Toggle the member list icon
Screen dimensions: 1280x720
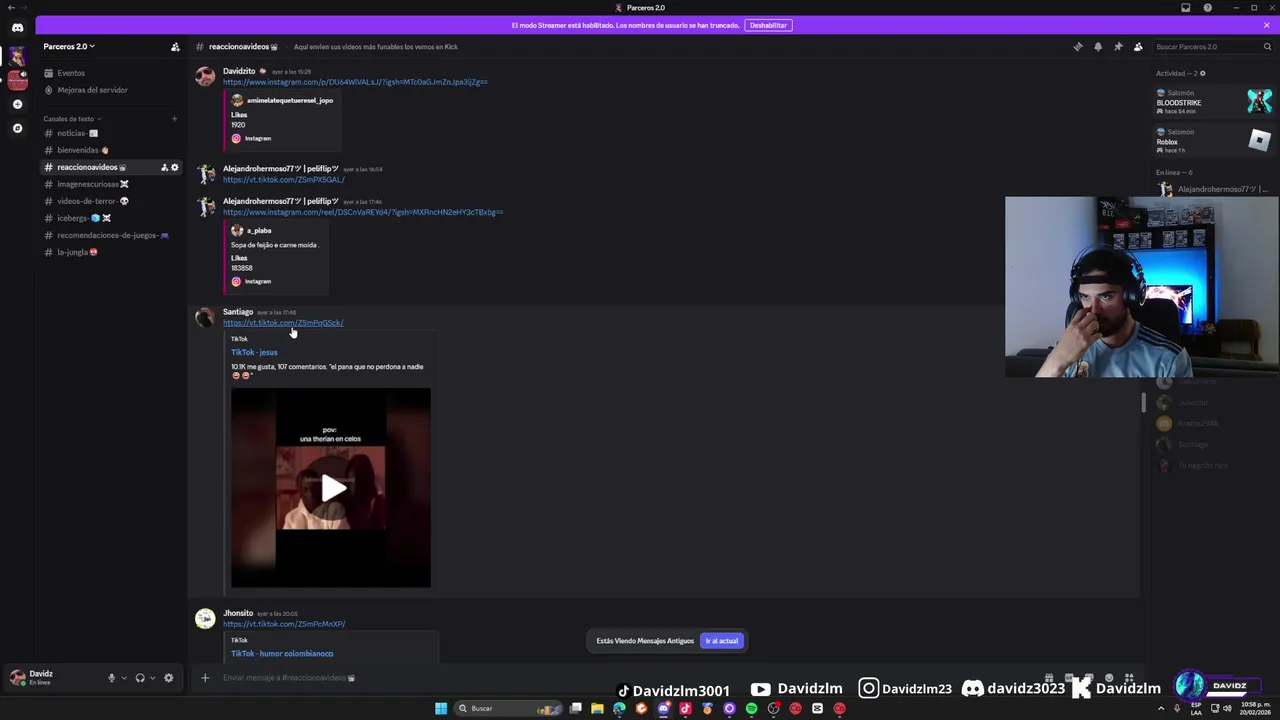(1138, 47)
